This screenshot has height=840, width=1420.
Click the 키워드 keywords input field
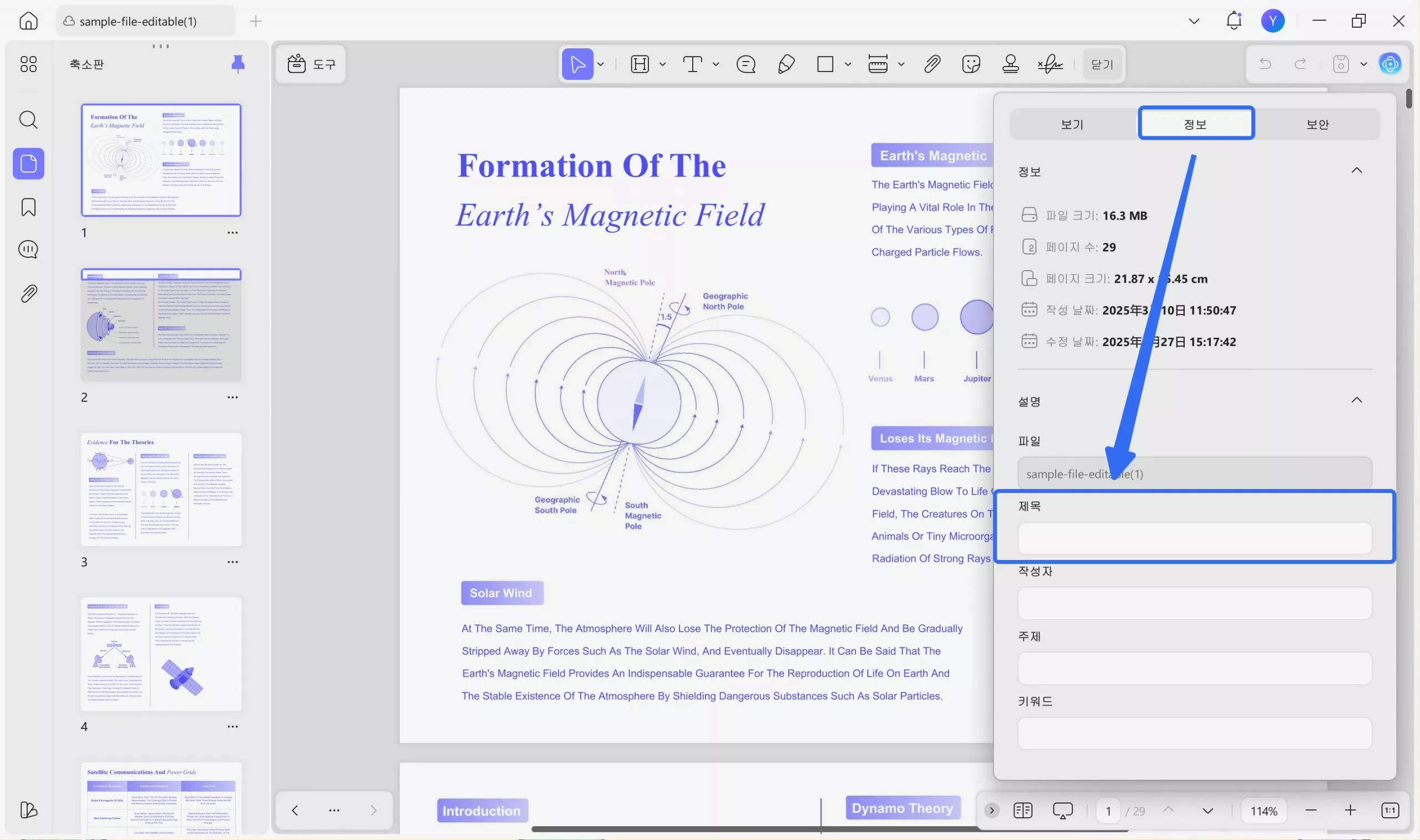[1195, 733]
